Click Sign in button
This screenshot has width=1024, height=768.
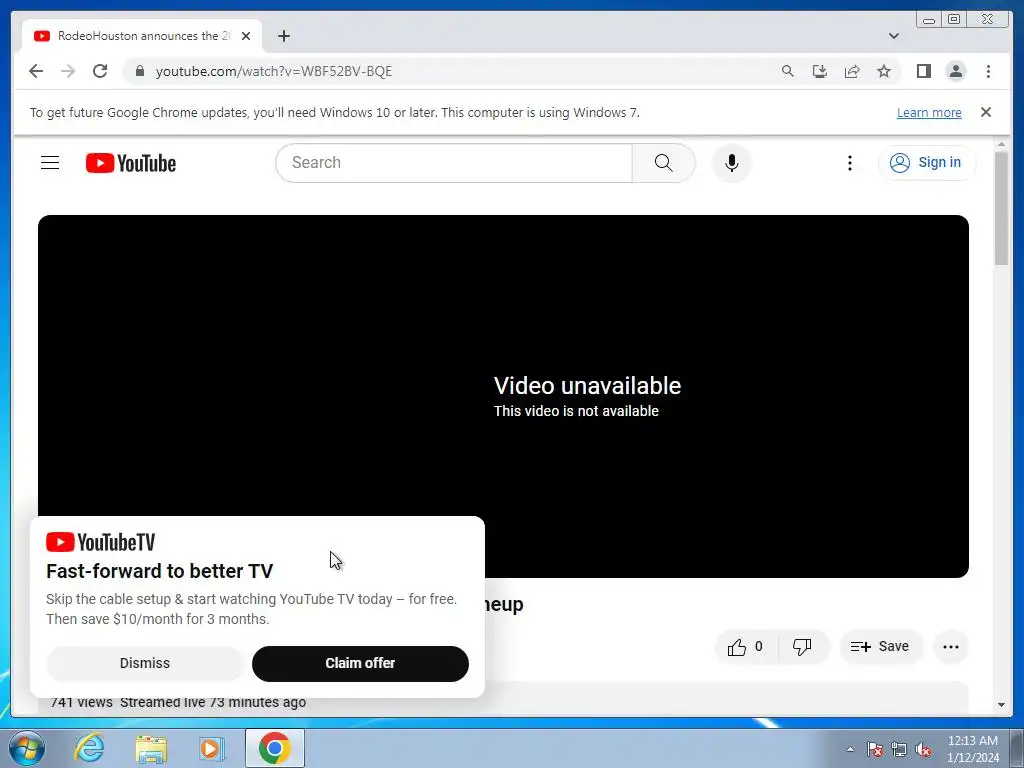coord(927,163)
